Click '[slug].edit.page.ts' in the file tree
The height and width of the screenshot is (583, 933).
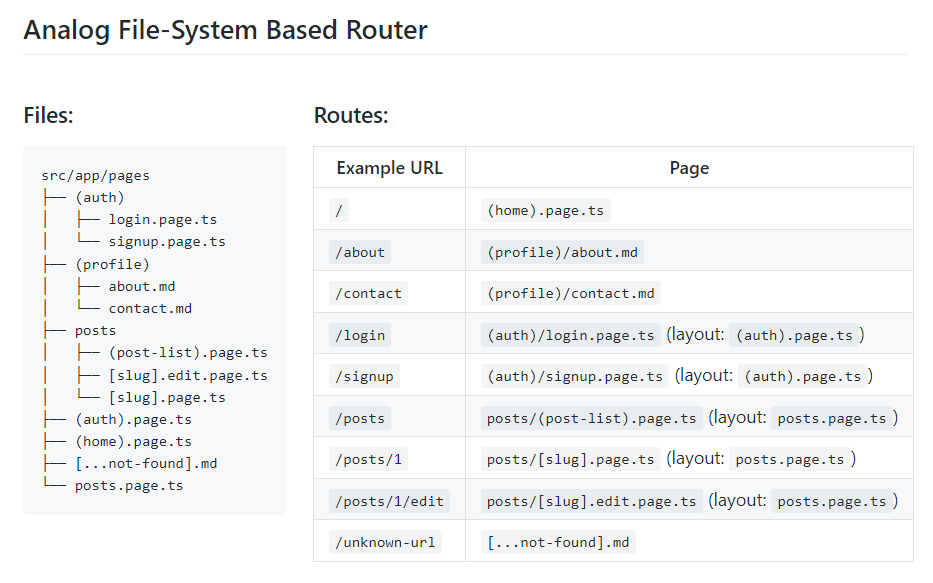tap(188, 375)
